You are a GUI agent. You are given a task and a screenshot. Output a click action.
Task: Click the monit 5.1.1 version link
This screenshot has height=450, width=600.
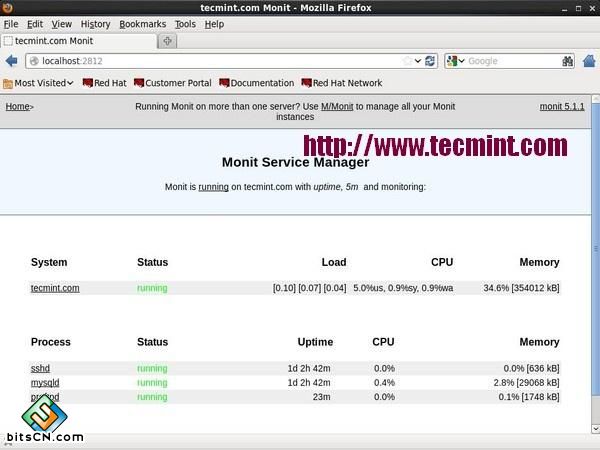click(x=562, y=106)
